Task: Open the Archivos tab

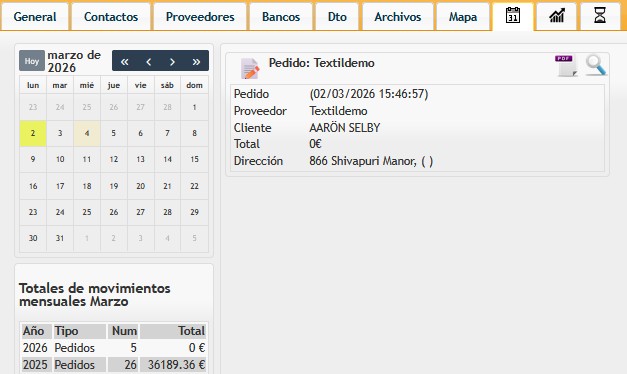Action: 397,17
